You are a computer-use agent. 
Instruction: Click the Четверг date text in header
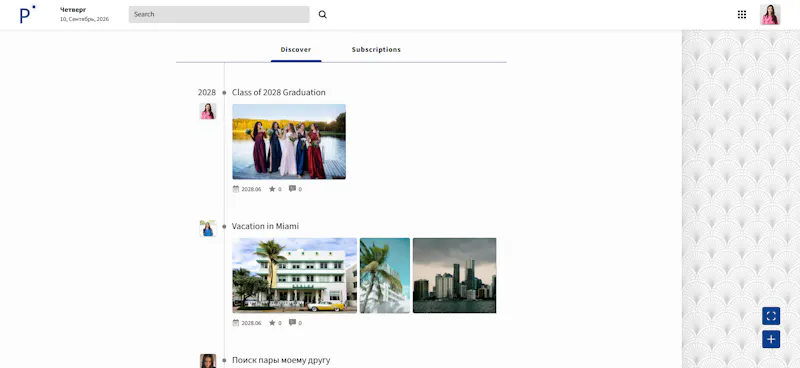[x=73, y=10]
